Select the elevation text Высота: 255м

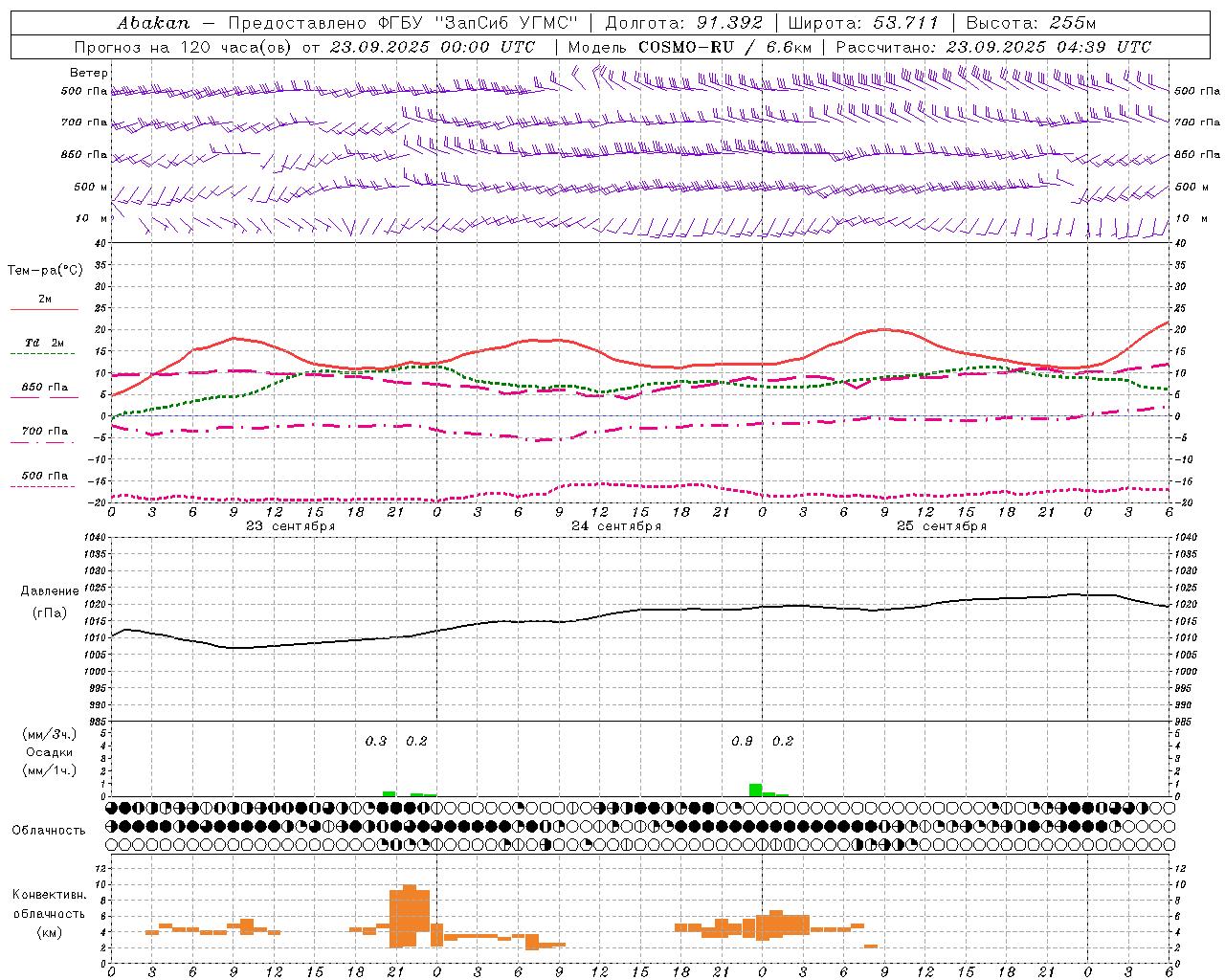1031,23
